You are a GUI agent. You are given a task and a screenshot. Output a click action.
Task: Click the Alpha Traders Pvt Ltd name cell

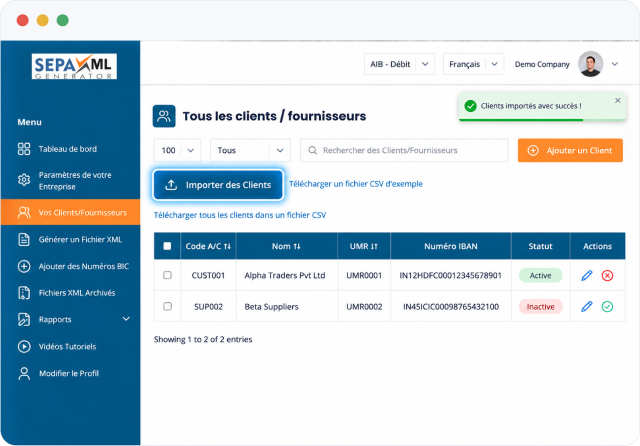coord(287,275)
